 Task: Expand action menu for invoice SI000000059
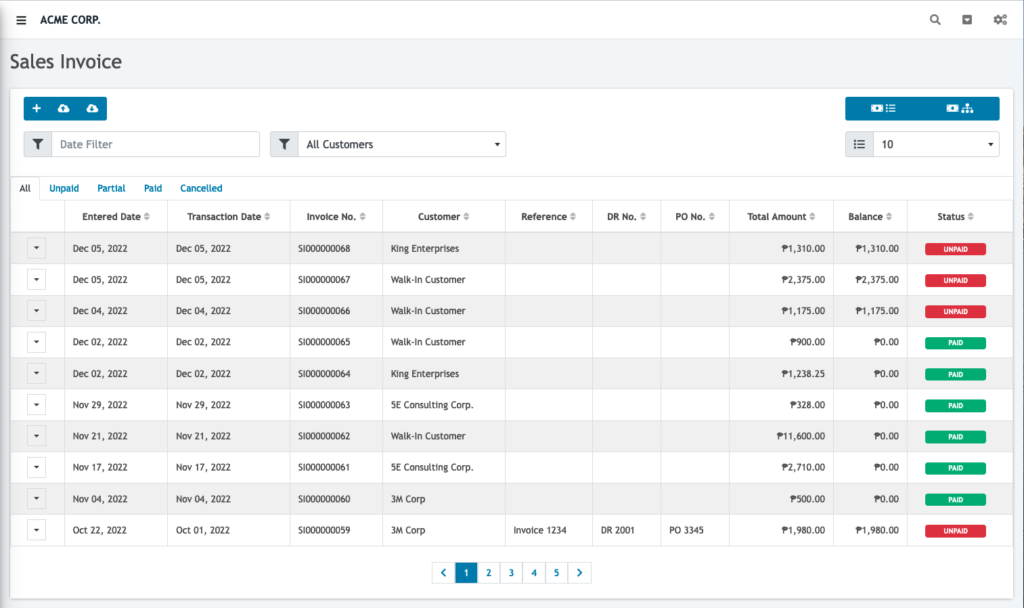coord(36,530)
